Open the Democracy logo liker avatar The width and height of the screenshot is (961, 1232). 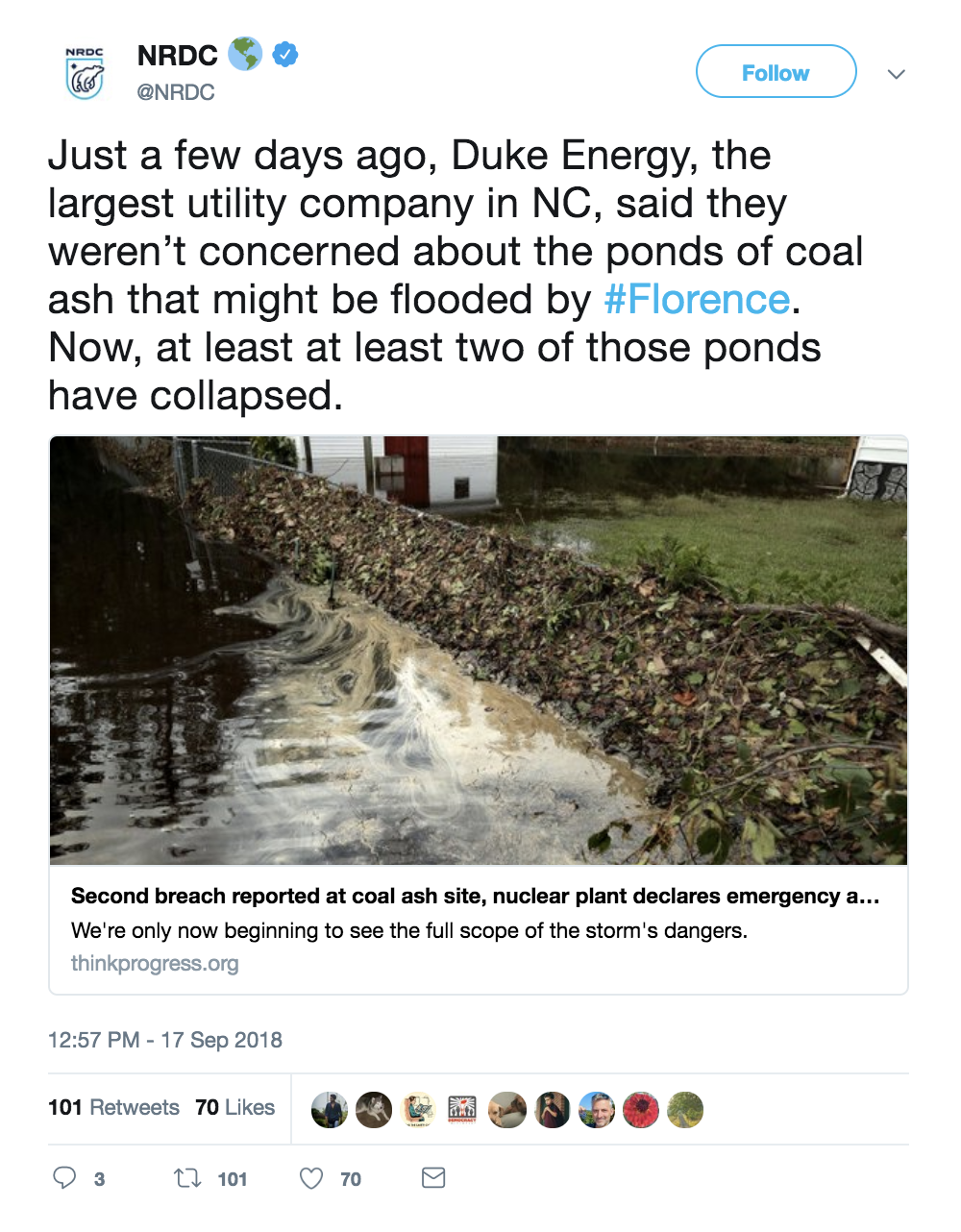click(462, 1110)
